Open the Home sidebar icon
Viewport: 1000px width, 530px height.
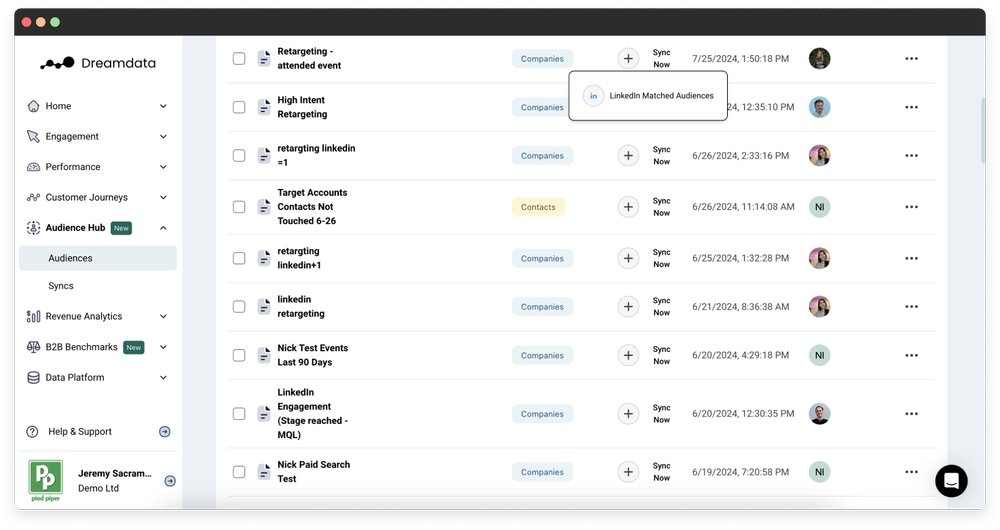tap(33, 106)
